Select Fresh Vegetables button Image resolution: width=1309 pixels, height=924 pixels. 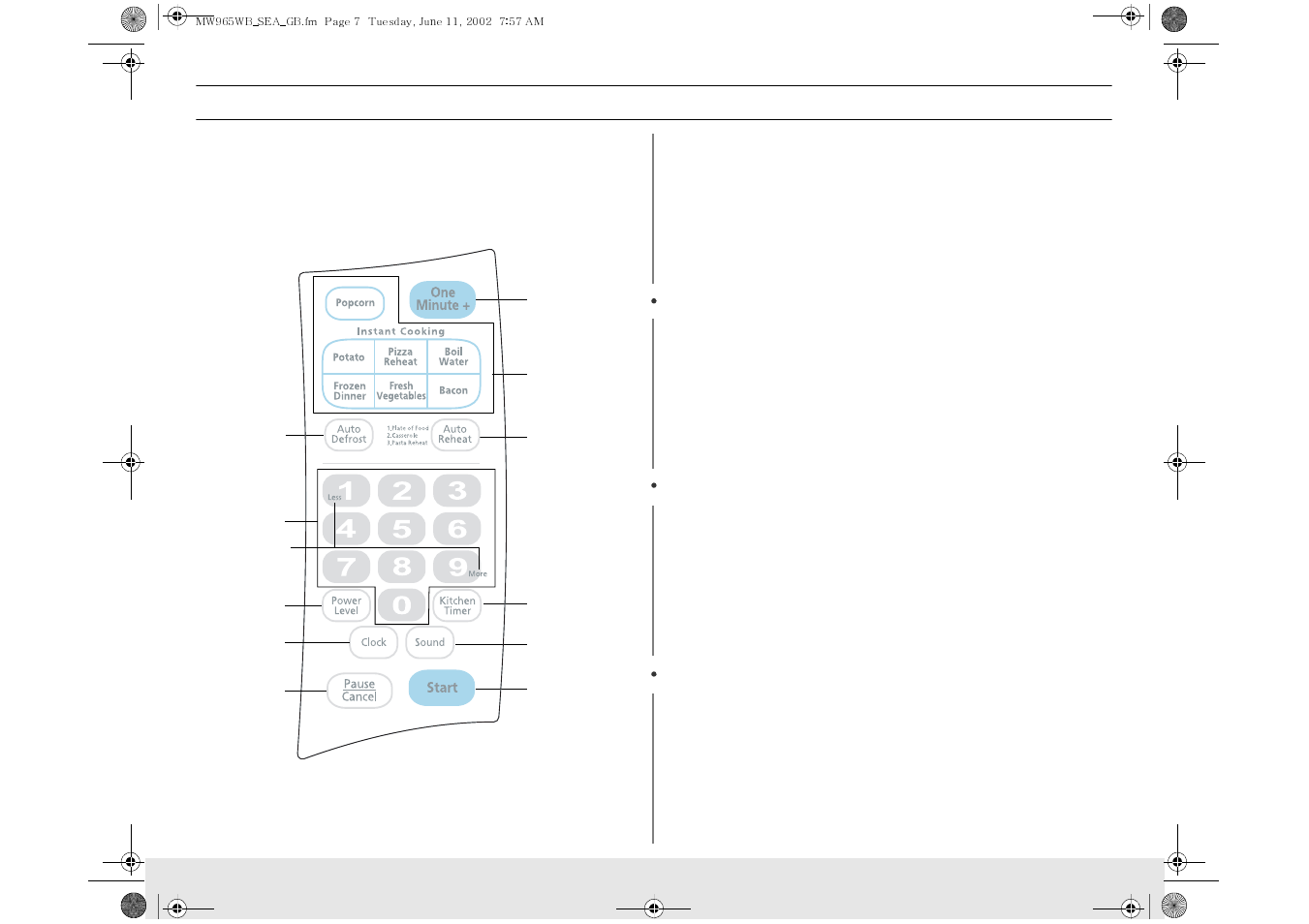tap(400, 391)
